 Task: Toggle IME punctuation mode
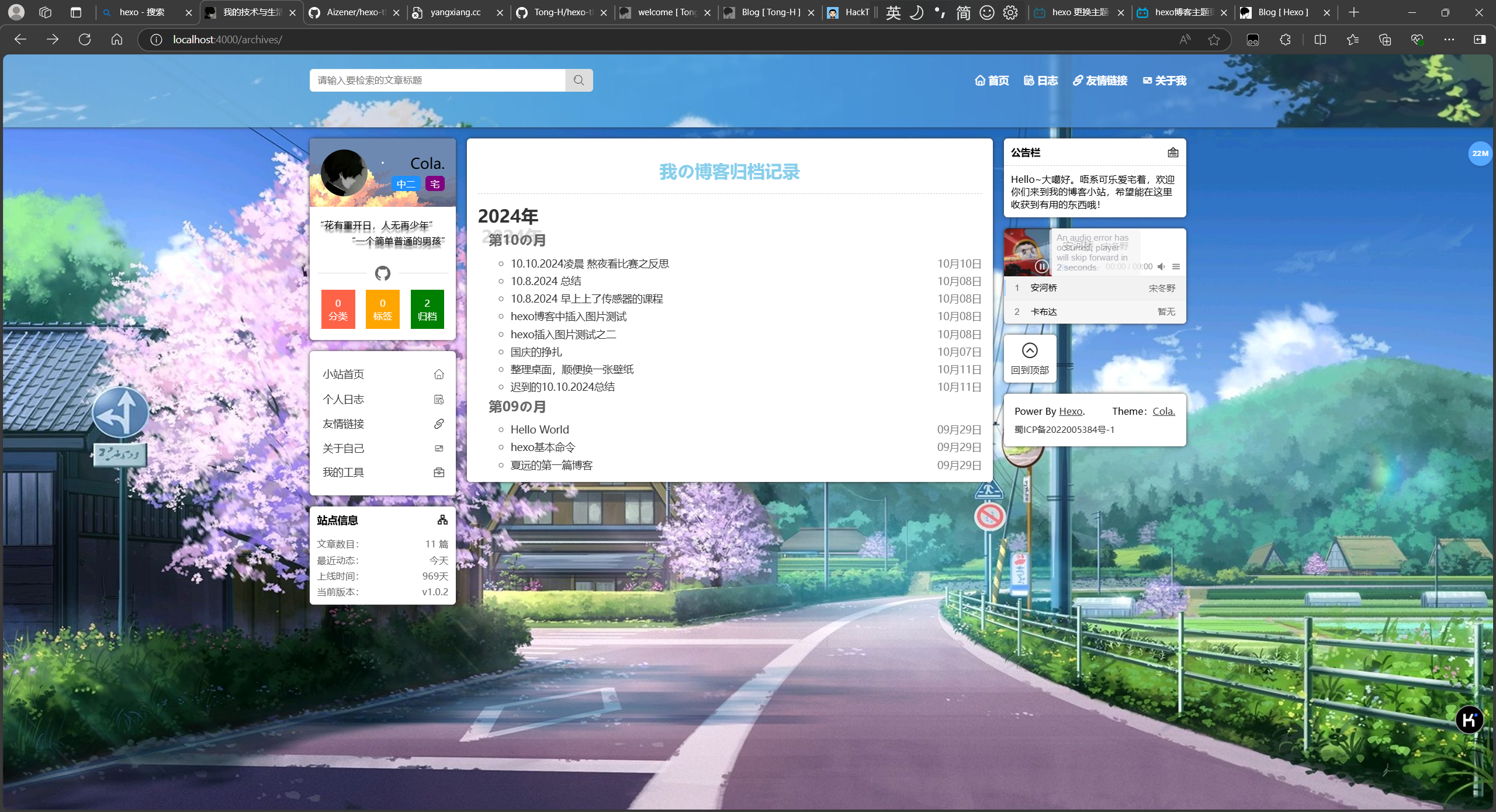(940, 13)
